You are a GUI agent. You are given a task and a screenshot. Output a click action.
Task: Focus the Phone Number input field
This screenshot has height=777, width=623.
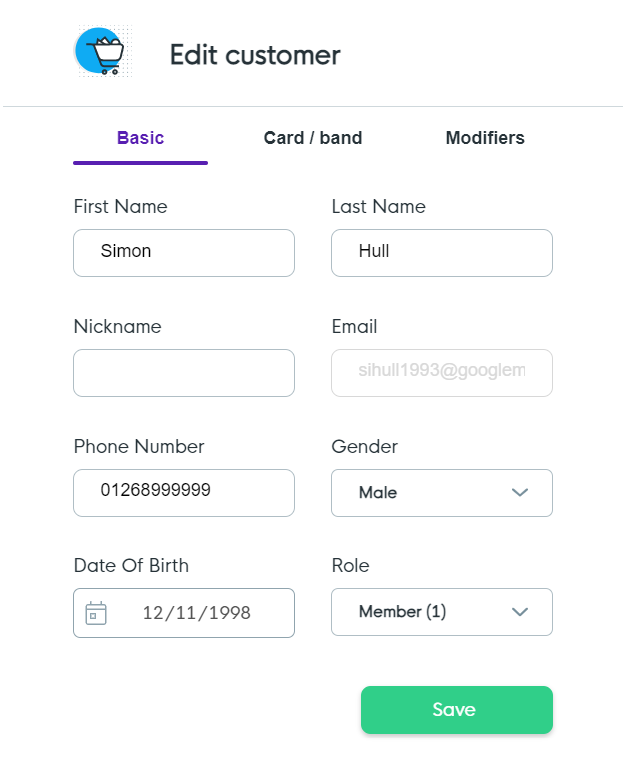click(x=184, y=492)
